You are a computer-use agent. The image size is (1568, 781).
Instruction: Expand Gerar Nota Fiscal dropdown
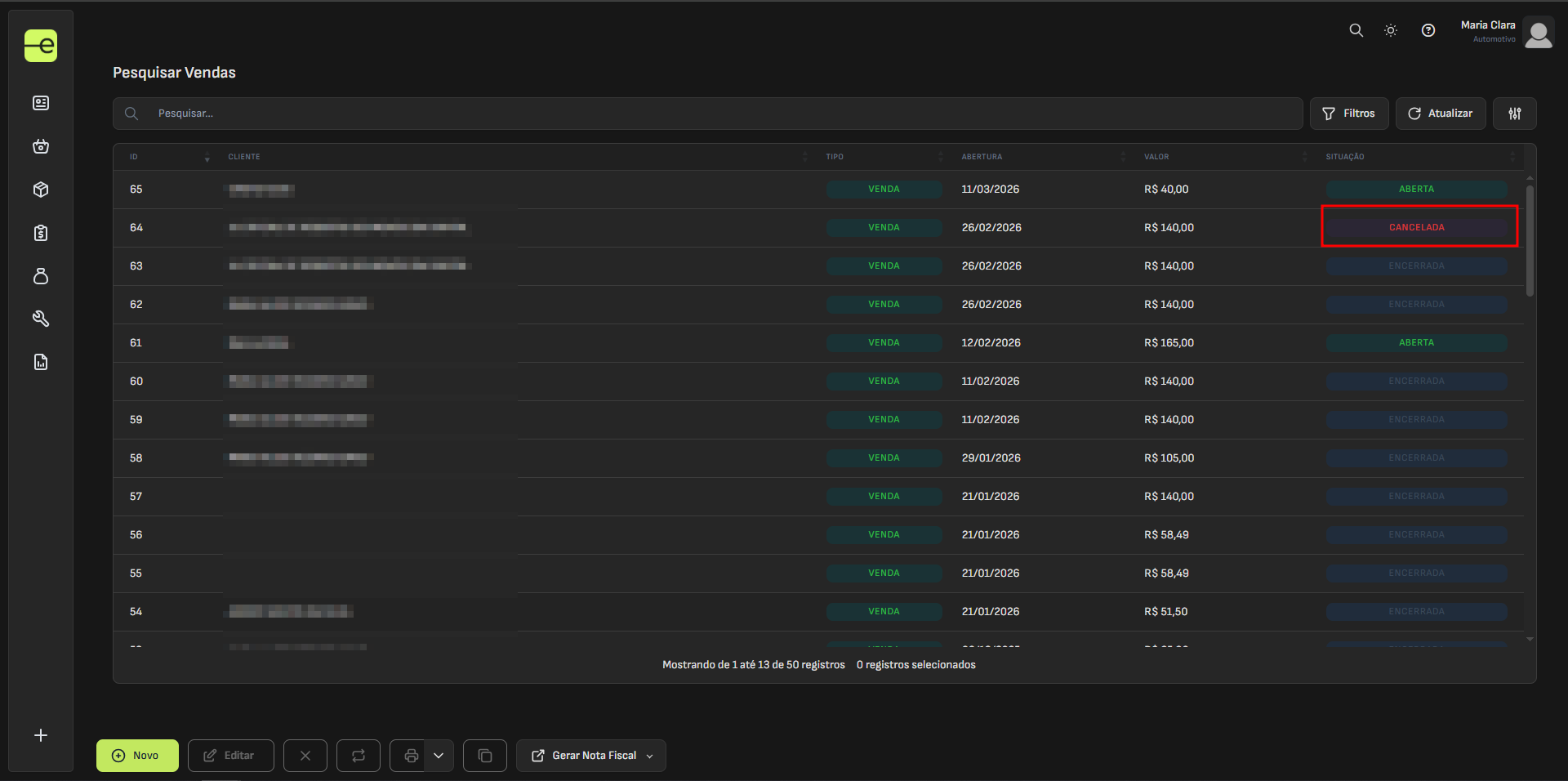pos(650,756)
